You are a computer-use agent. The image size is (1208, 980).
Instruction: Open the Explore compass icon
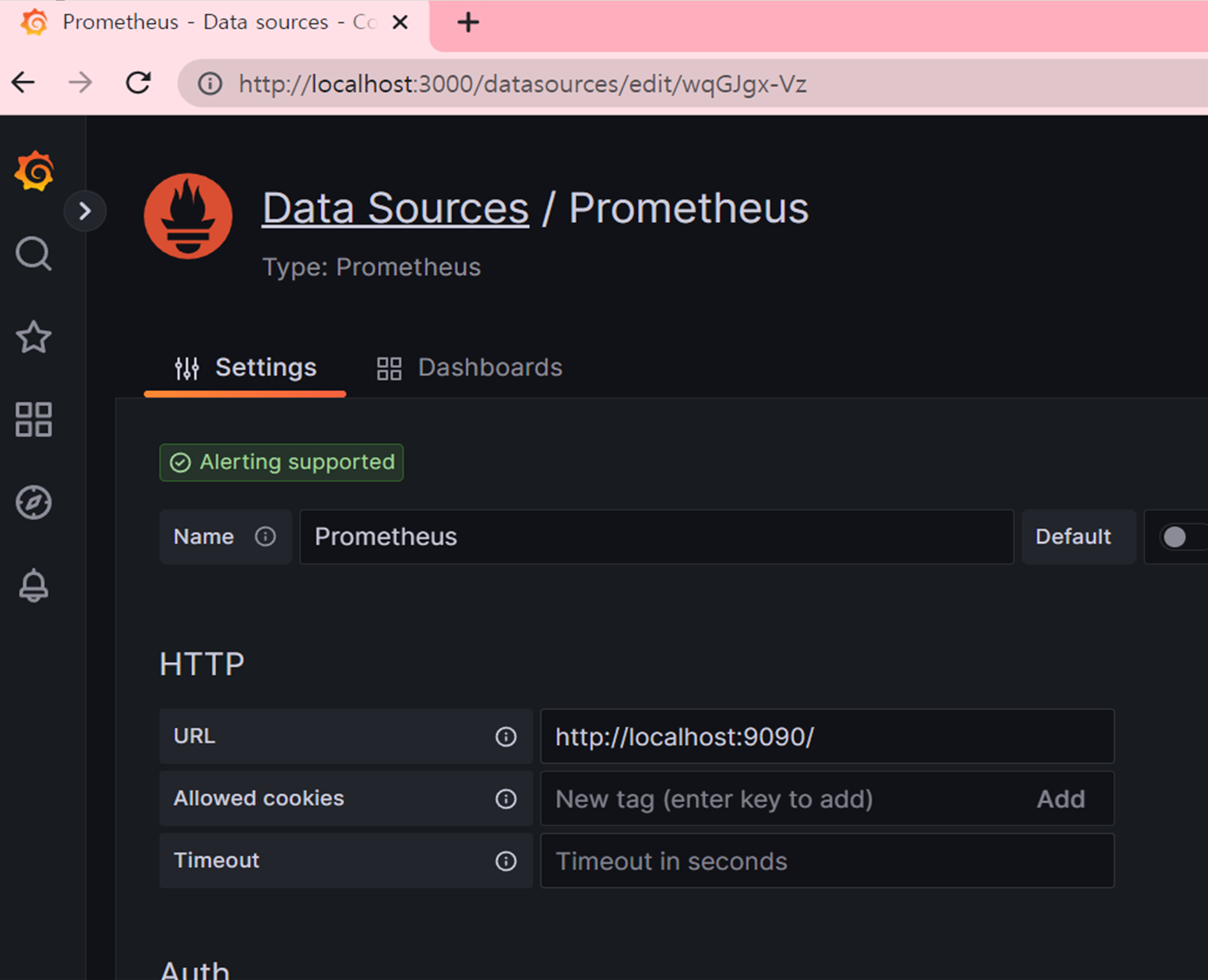34,502
